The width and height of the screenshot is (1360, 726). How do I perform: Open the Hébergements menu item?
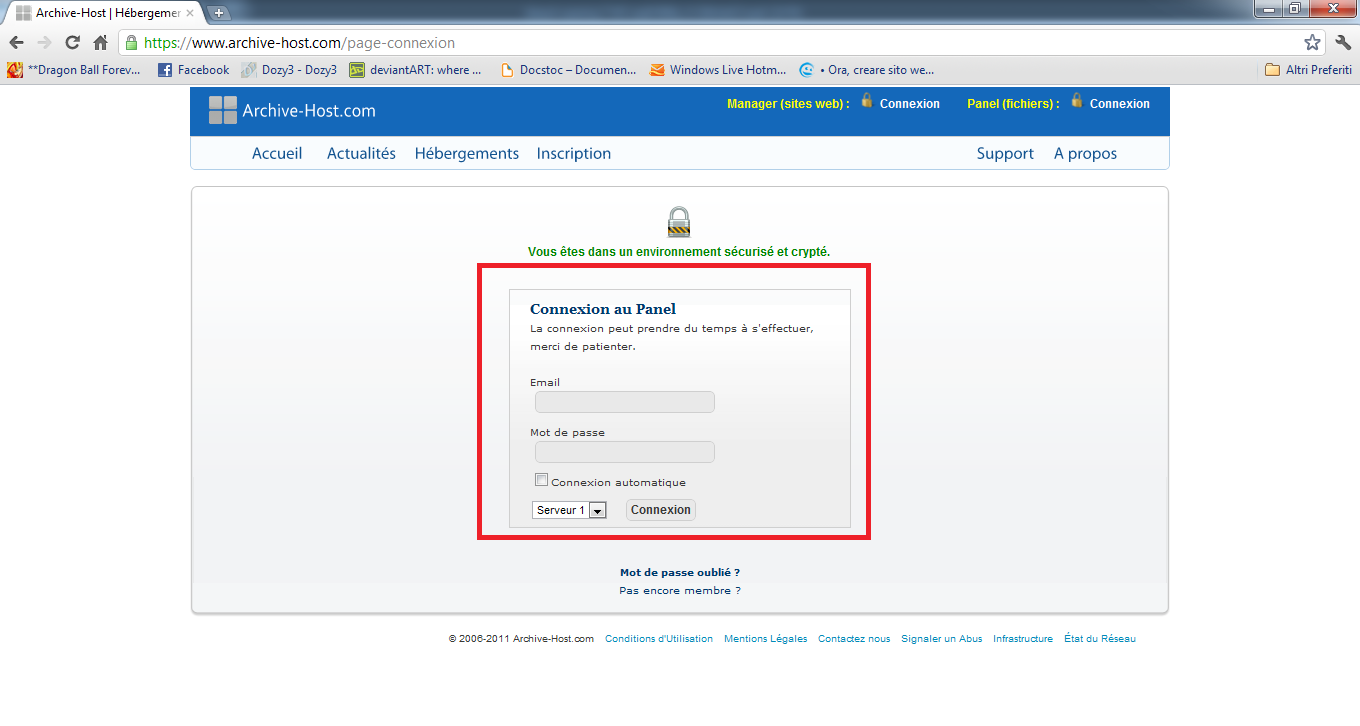tap(467, 153)
